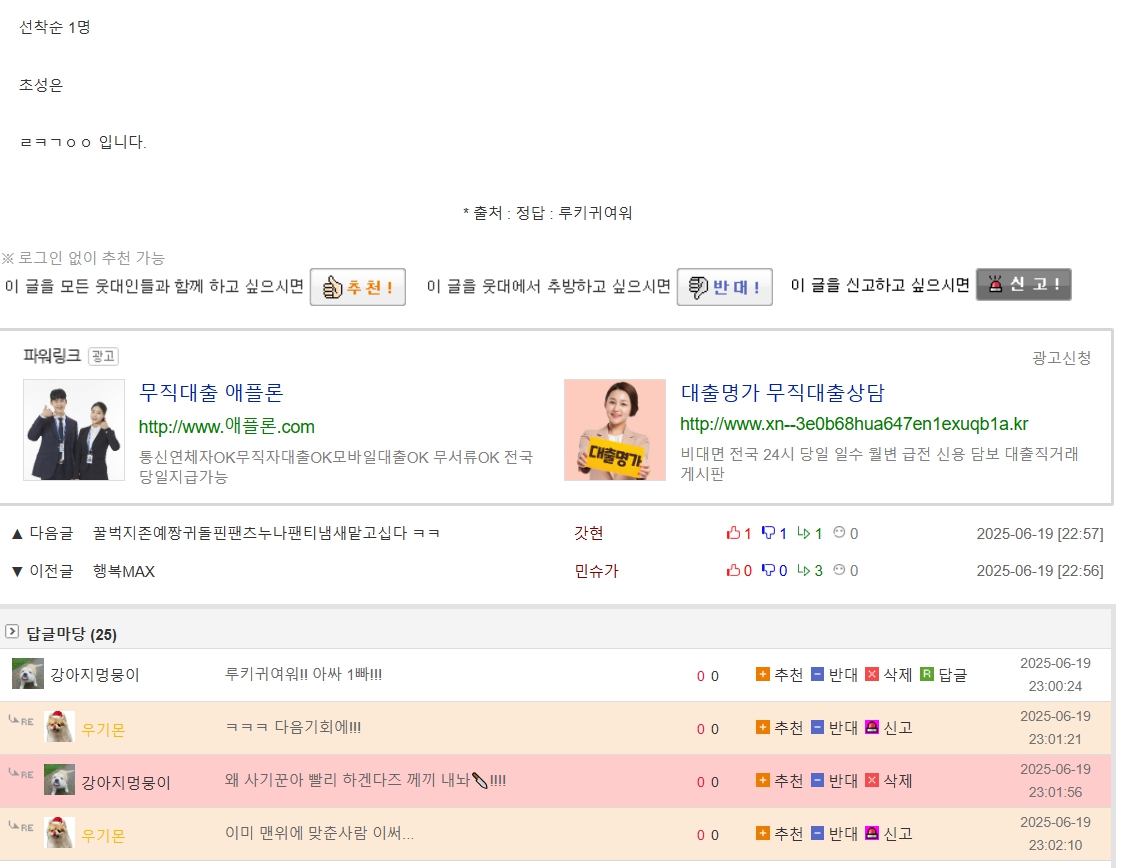Click the reply text 왜 사기꾼아 빨리 하겐다즈 께끼 내놔
The width and height of the screenshot is (1121, 868).
point(365,780)
